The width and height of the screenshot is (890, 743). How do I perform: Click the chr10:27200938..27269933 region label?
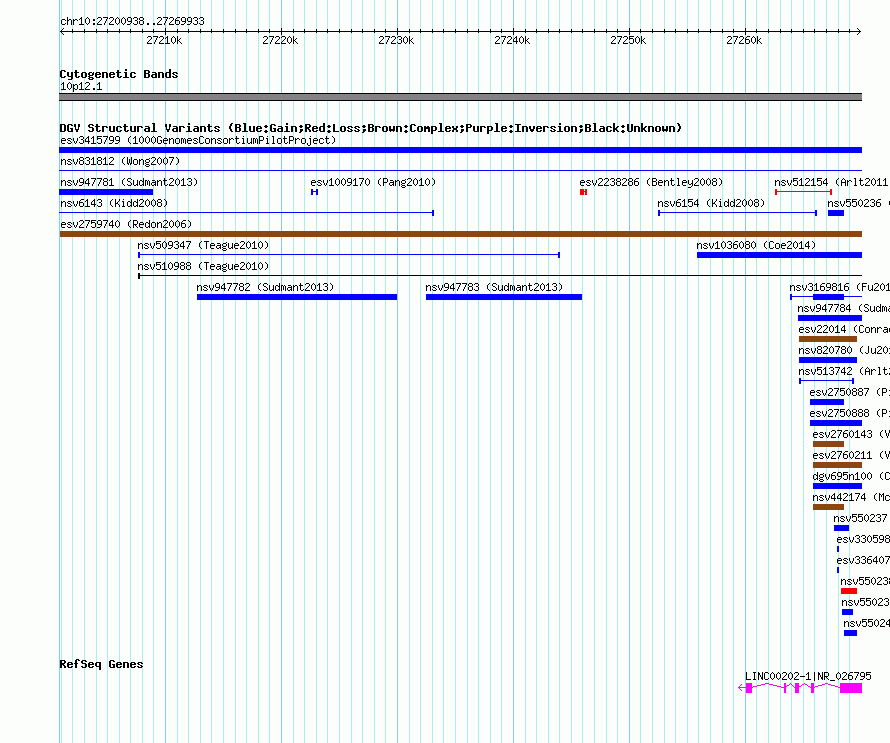click(x=132, y=21)
